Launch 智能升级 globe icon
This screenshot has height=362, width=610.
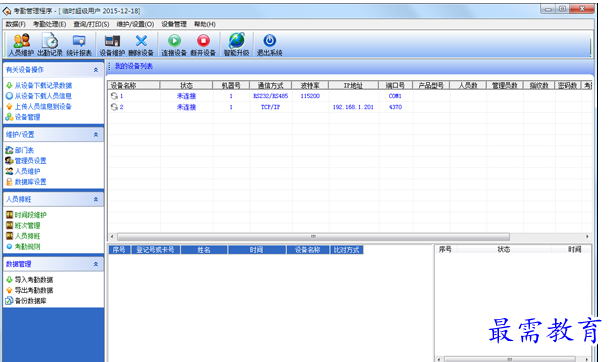tap(237, 40)
